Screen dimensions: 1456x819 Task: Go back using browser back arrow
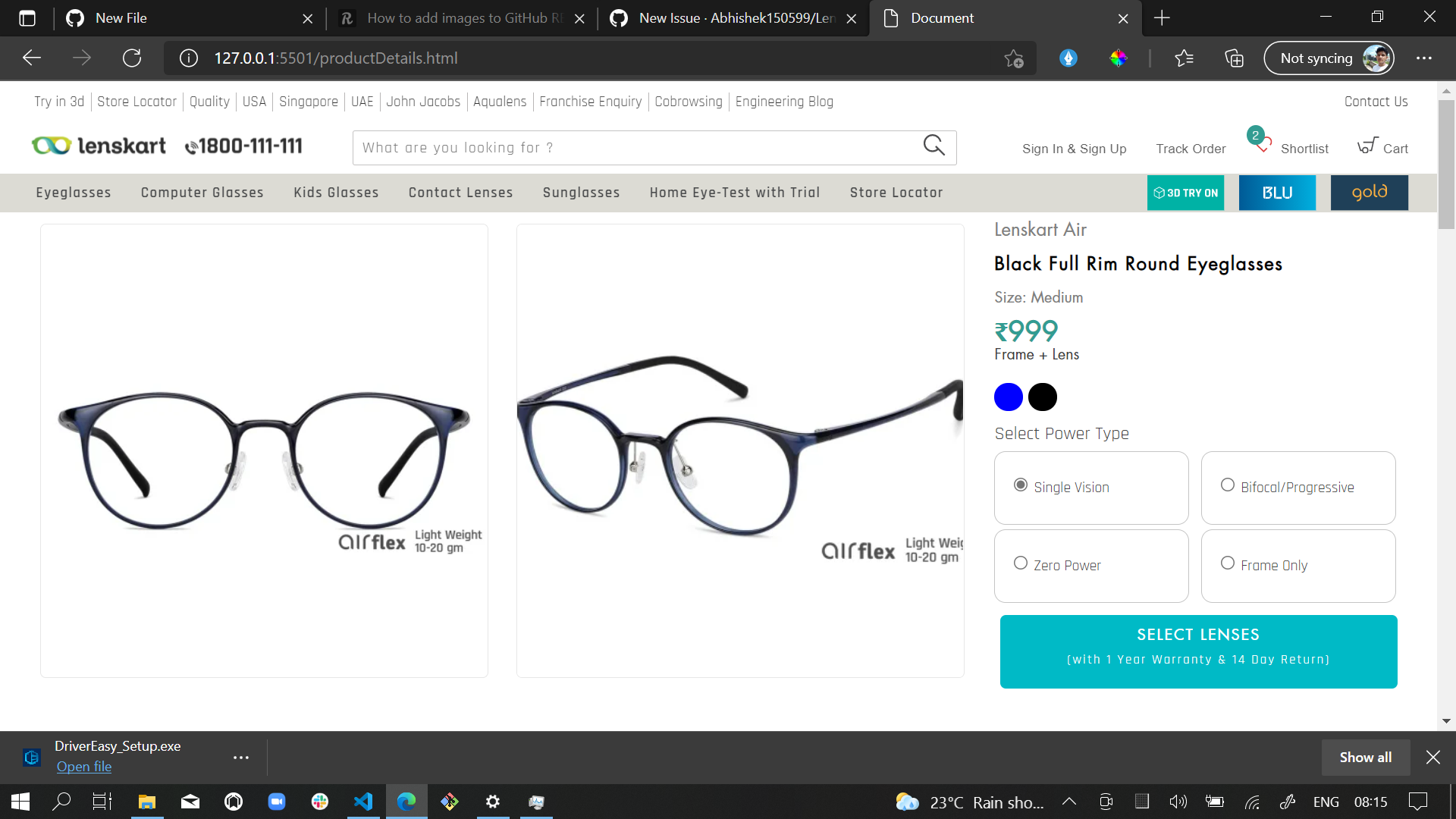tap(32, 58)
